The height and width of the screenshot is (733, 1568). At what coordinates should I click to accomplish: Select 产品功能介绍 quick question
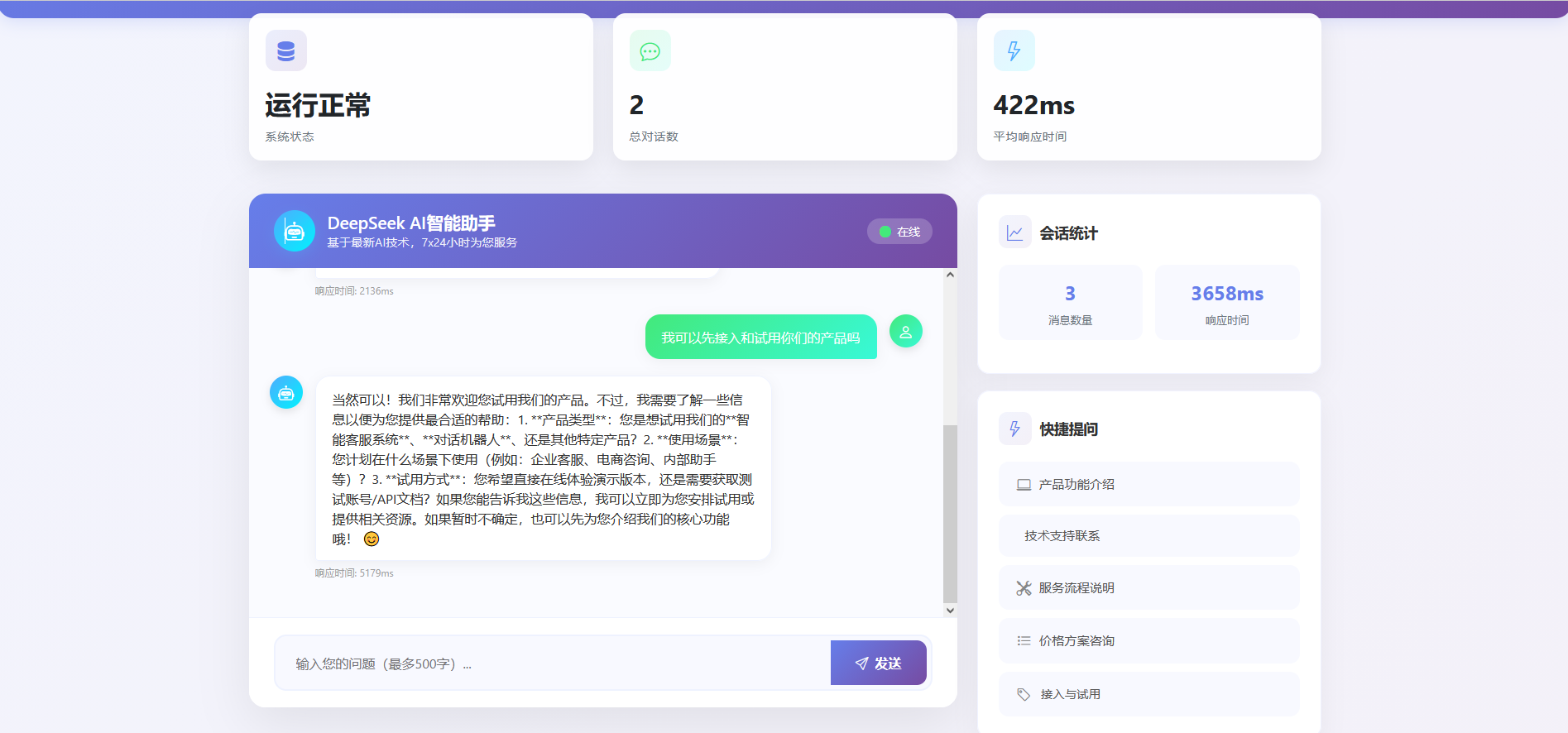pos(1148,484)
